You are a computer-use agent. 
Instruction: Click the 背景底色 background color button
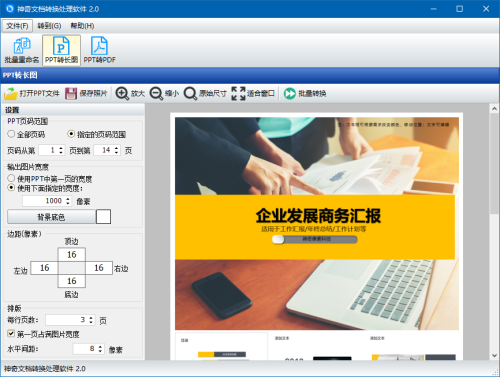point(51,217)
